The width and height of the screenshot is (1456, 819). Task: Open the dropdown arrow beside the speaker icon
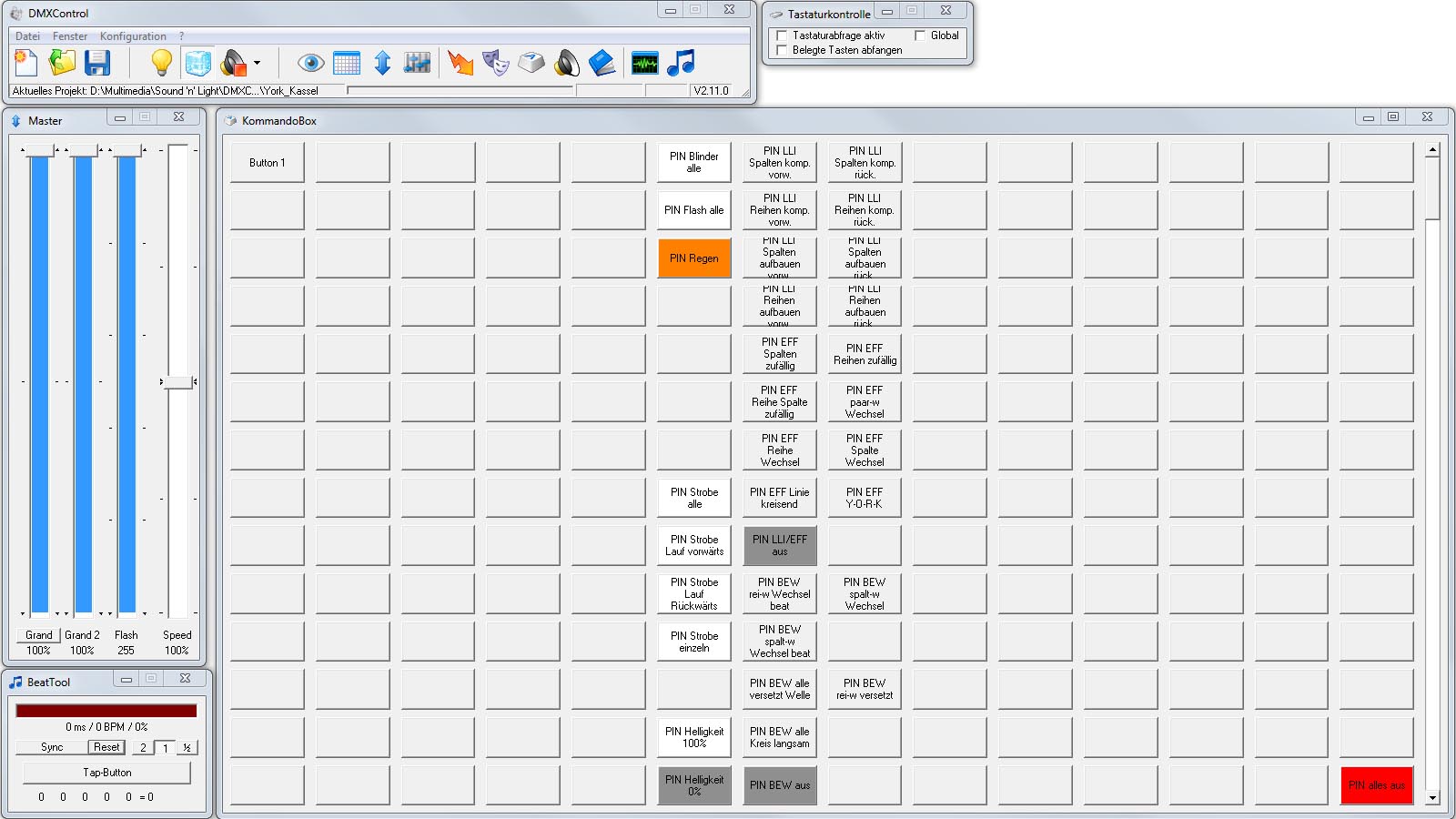coord(257,64)
